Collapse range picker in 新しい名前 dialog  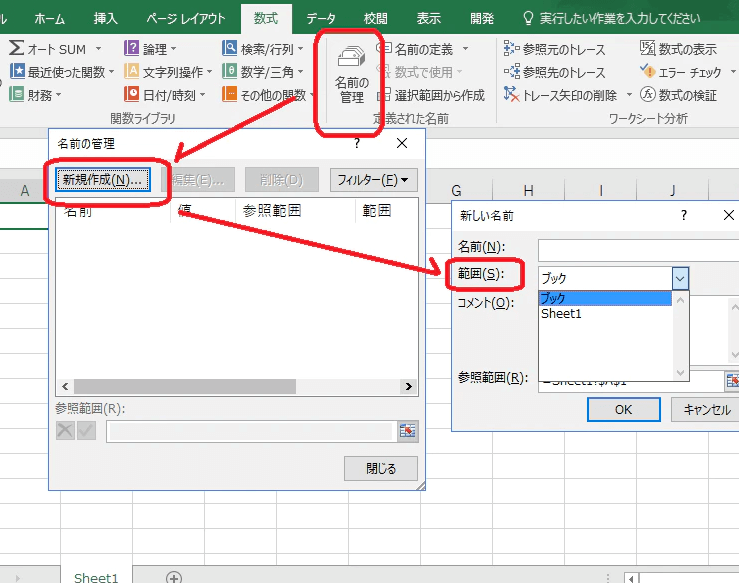(x=732, y=380)
